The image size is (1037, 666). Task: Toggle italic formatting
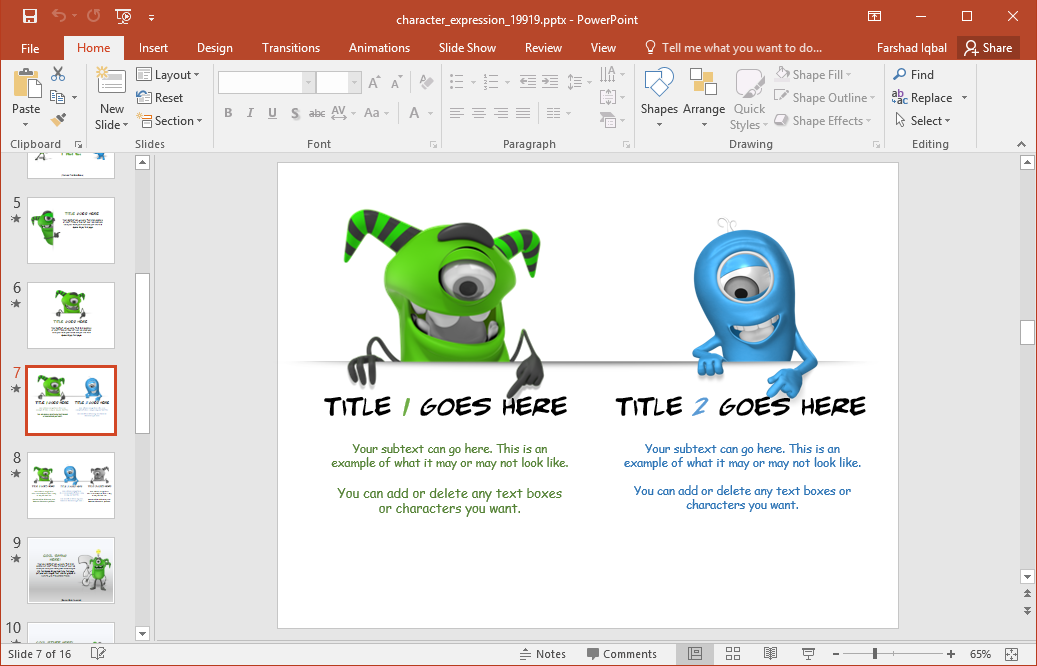(249, 113)
